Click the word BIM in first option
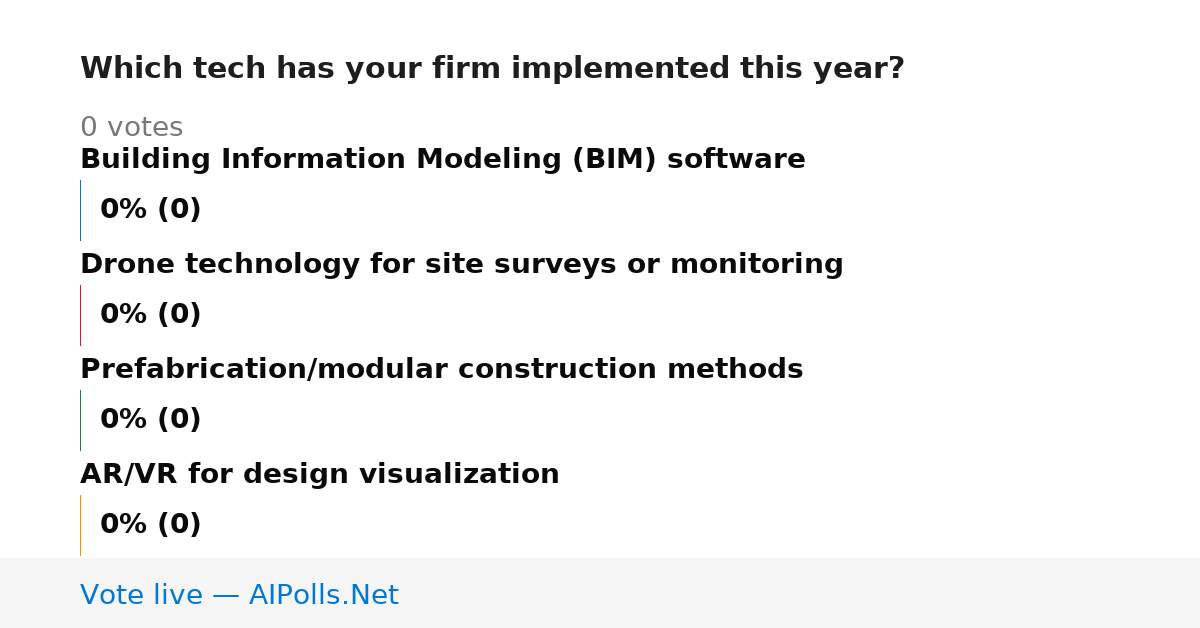The width and height of the screenshot is (1200, 628). coord(614,160)
